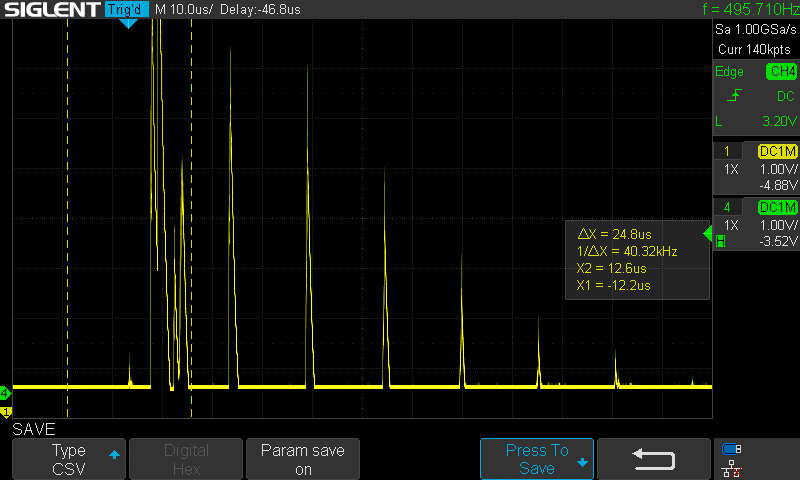The width and height of the screenshot is (800, 480).
Task: Toggle the Param save on option
Action: 303,459
